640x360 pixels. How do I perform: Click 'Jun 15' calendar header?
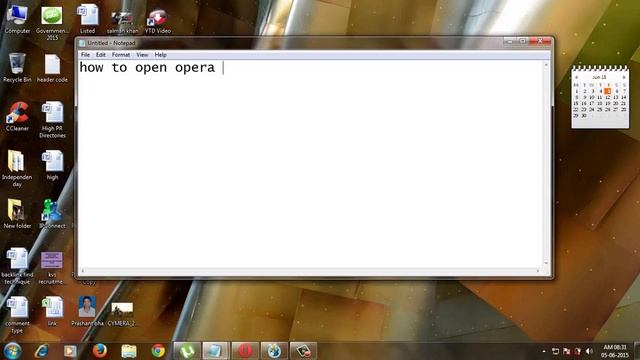(600, 77)
